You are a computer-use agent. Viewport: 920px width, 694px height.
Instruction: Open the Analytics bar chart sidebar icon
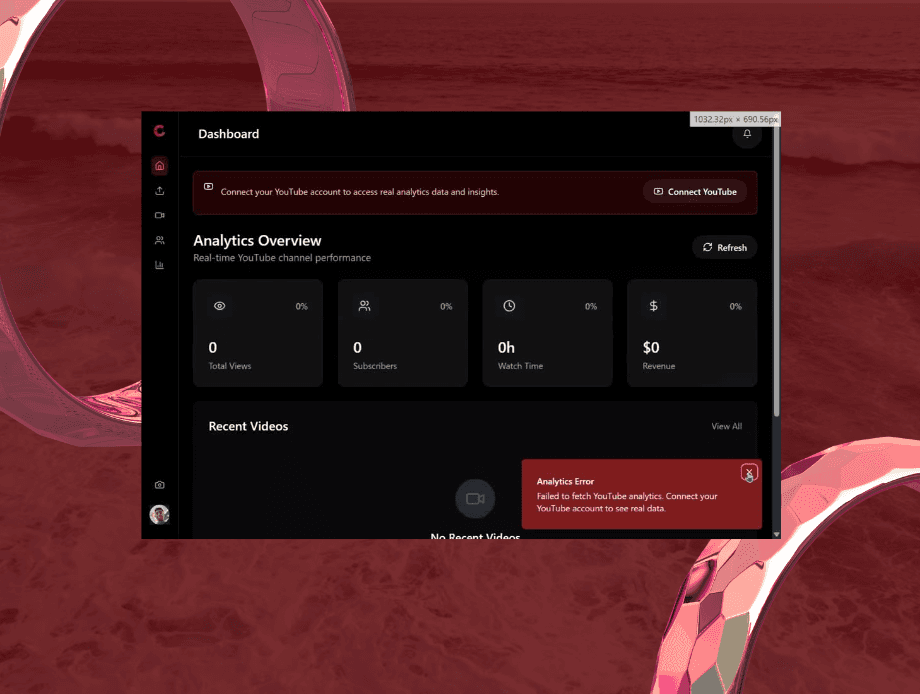(x=160, y=265)
